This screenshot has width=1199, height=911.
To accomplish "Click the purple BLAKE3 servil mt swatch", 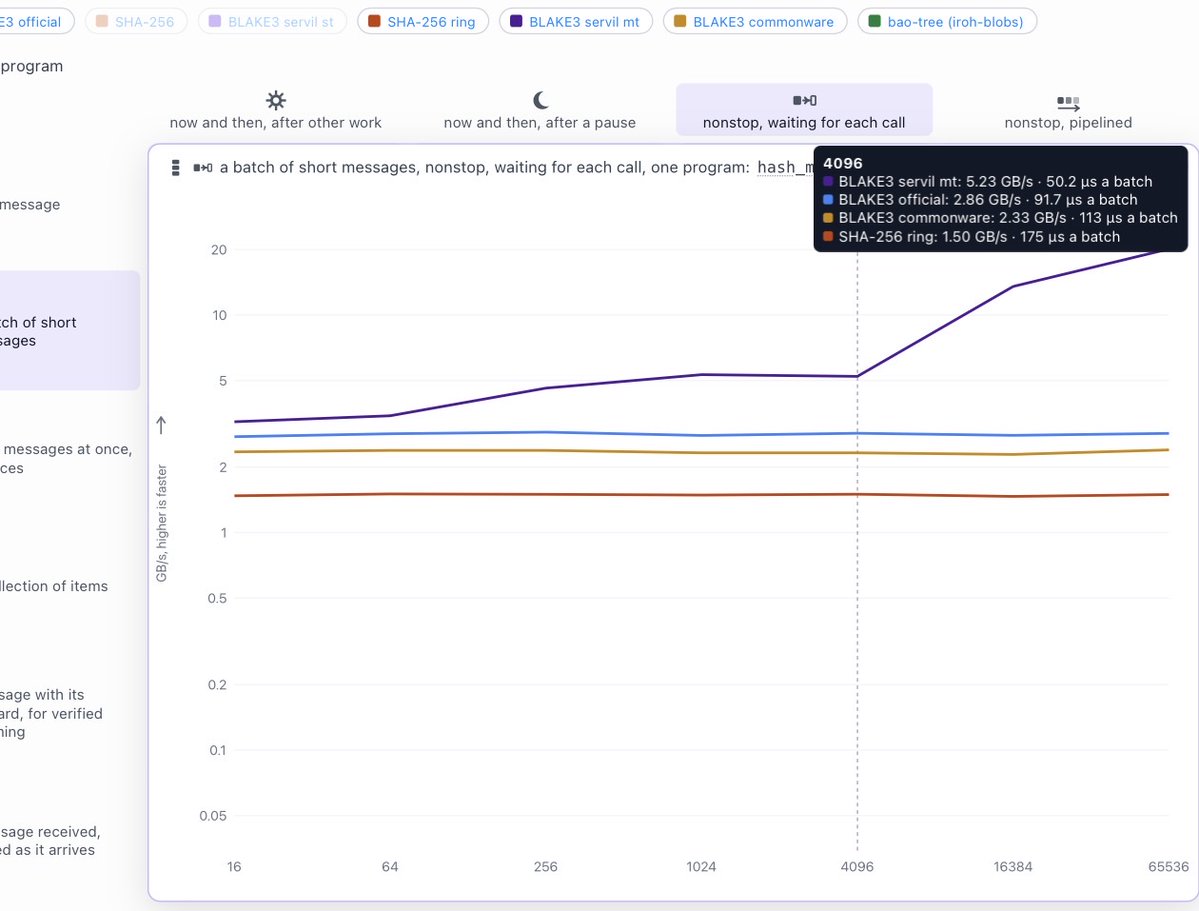I will pos(516,21).
